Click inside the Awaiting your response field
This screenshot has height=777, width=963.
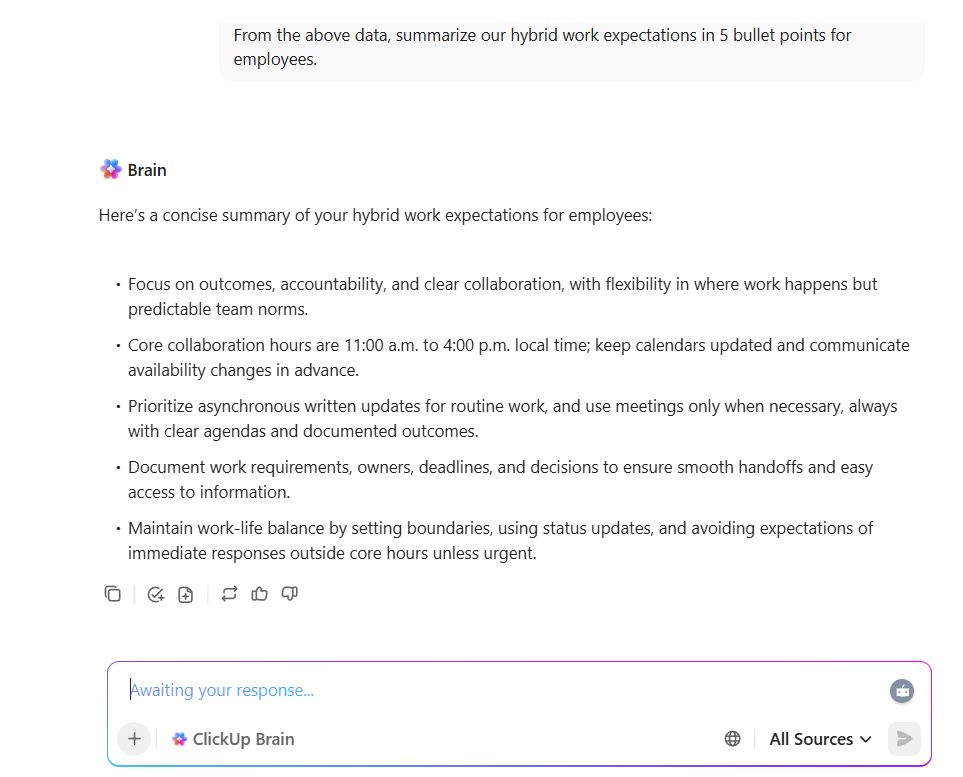[400, 689]
